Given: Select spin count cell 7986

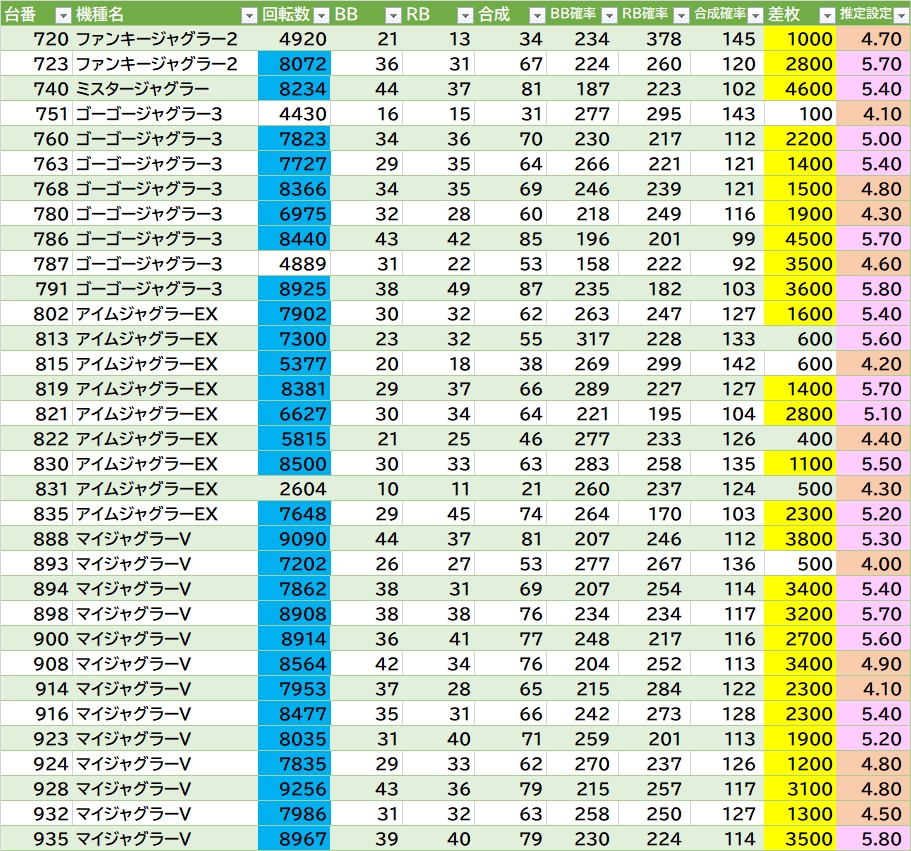Looking at the screenshot, I should click(x=295, y=813).
